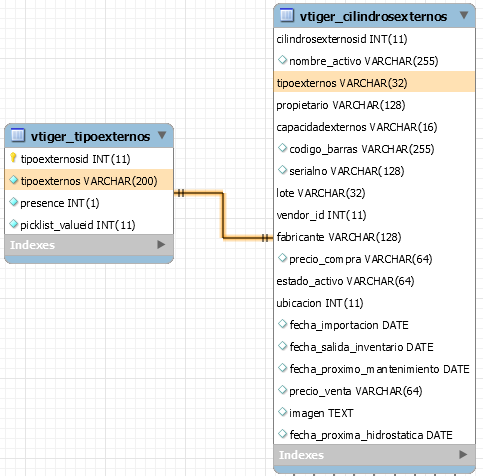
Task: Click the vtiger_tipoexternos table icon
Action: click(x=18, y=135)
